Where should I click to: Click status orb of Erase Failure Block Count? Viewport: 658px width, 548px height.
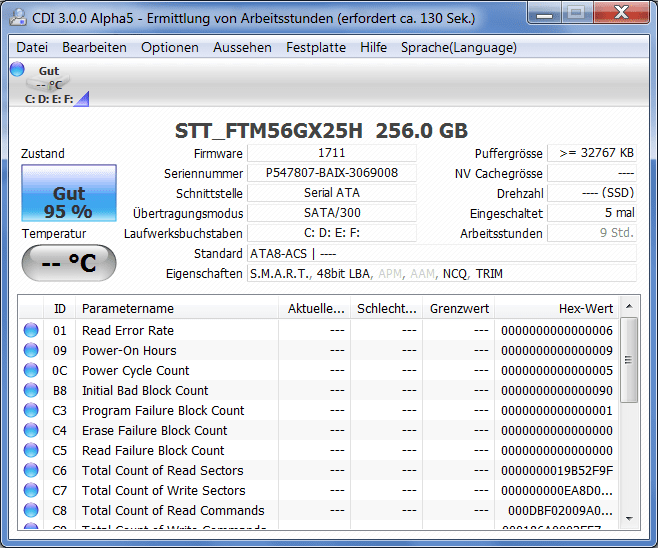31,430
